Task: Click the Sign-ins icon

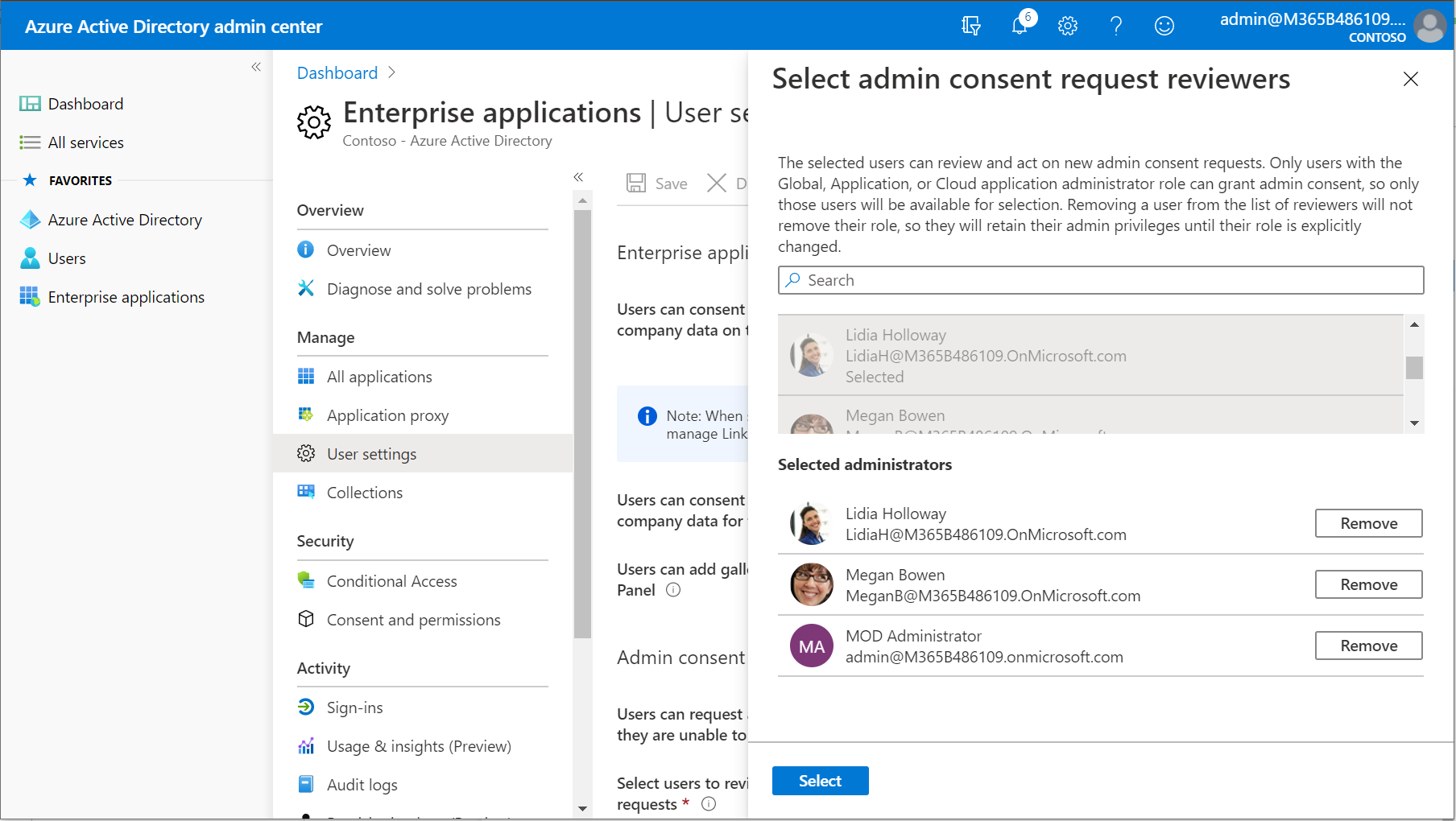Action: (306, 707)
